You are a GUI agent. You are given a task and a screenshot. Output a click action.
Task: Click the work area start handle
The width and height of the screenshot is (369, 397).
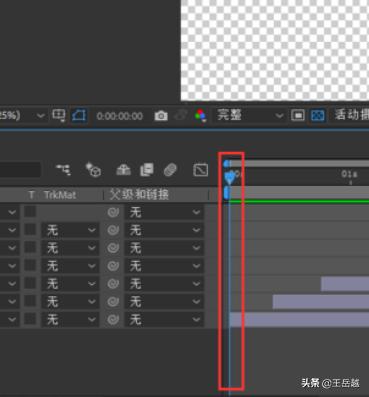pos(226,193)
